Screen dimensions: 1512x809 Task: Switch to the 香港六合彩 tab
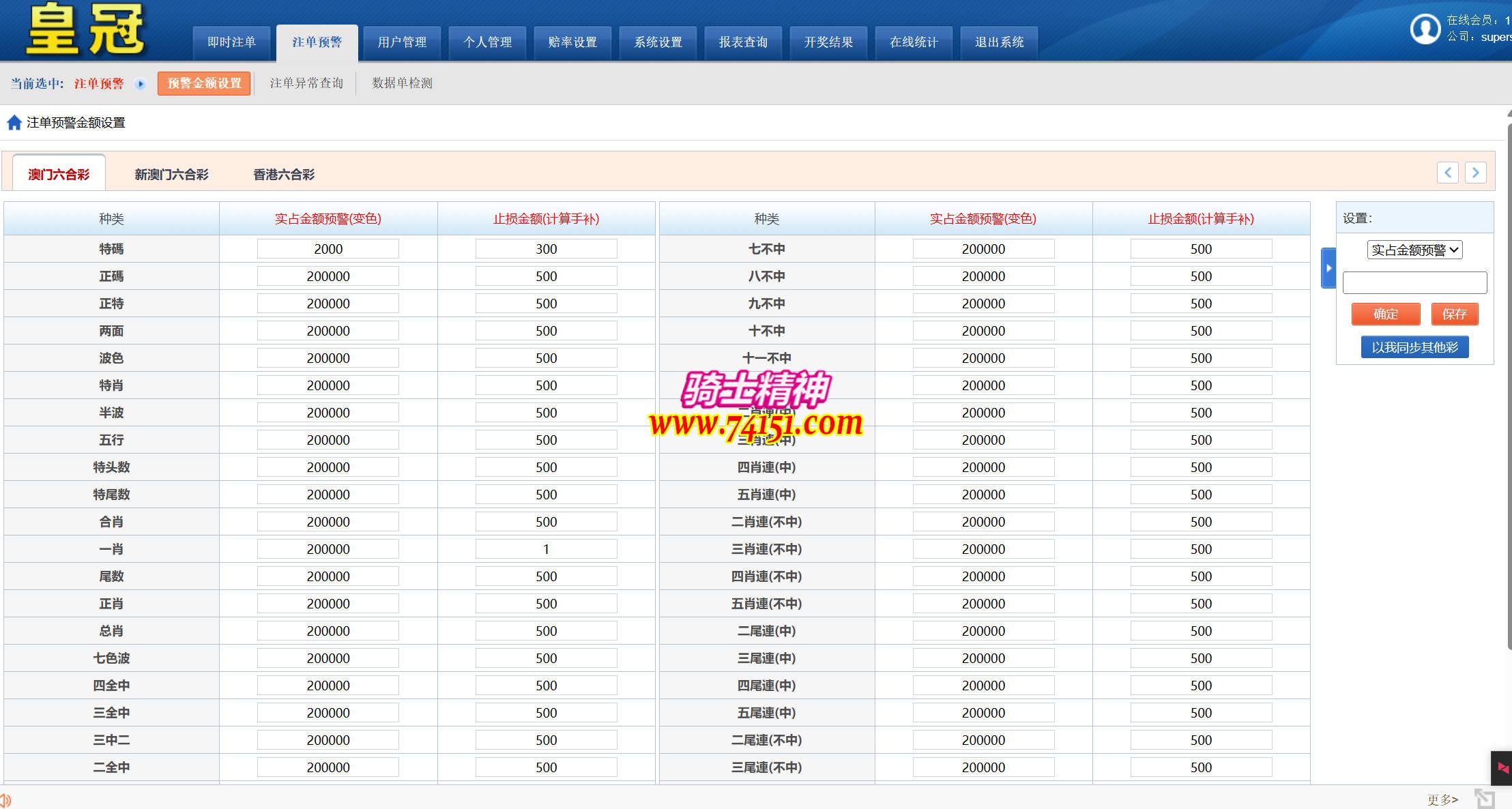(284, 175)
